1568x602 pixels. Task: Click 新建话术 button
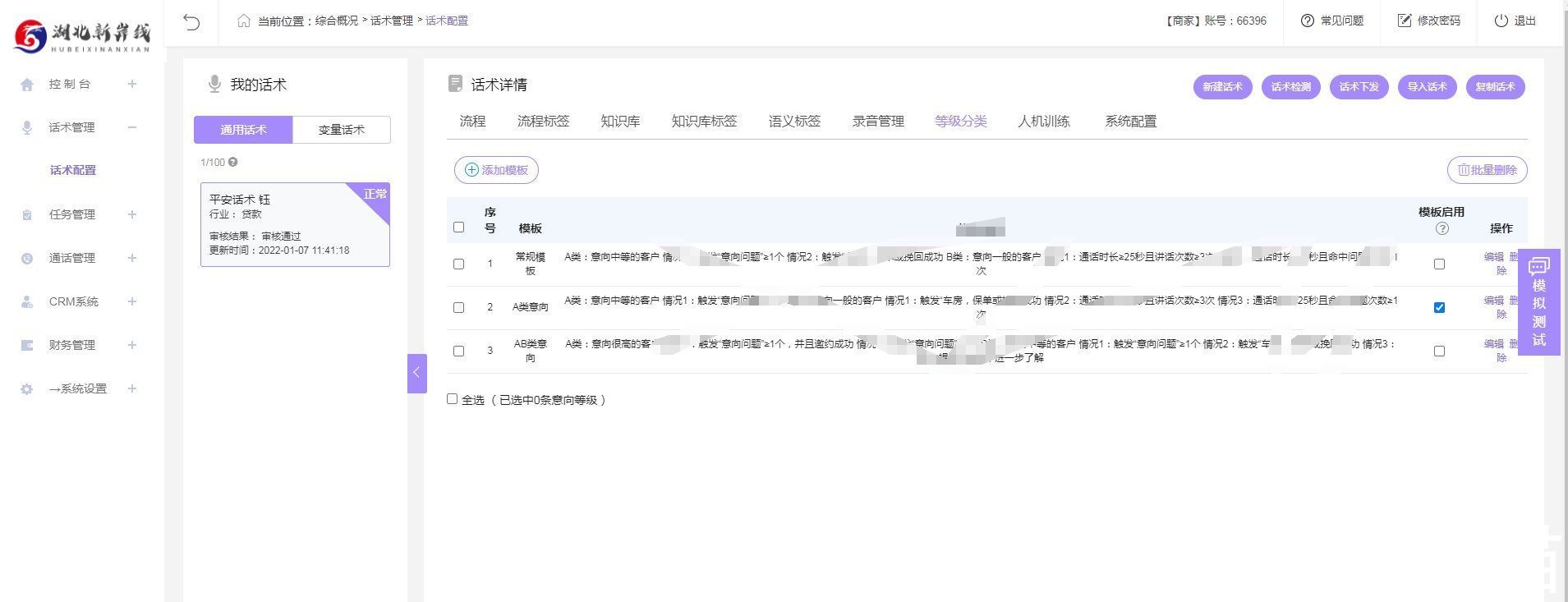1223,87
